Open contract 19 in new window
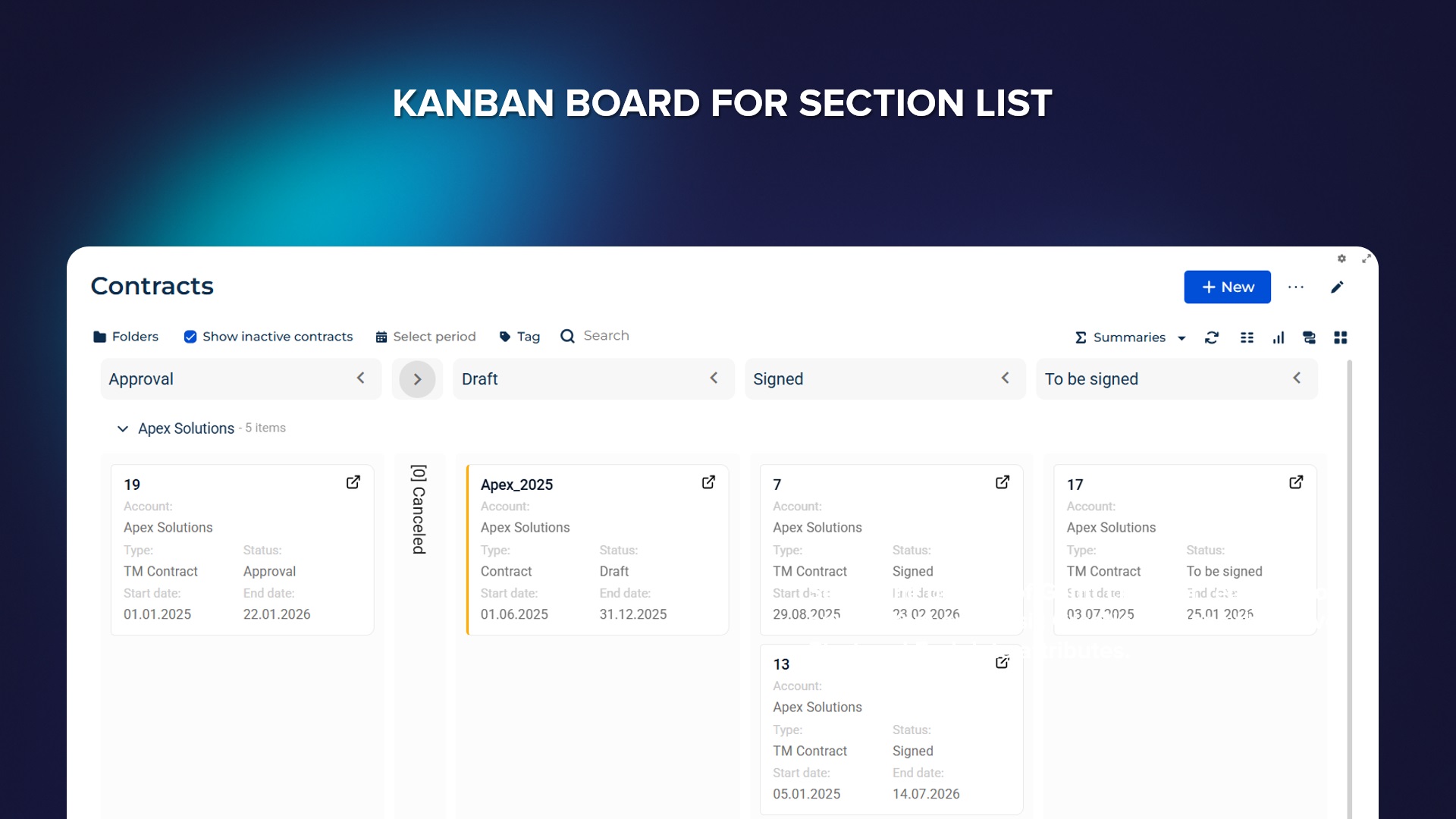1456x819 pixels. point(353,482)
